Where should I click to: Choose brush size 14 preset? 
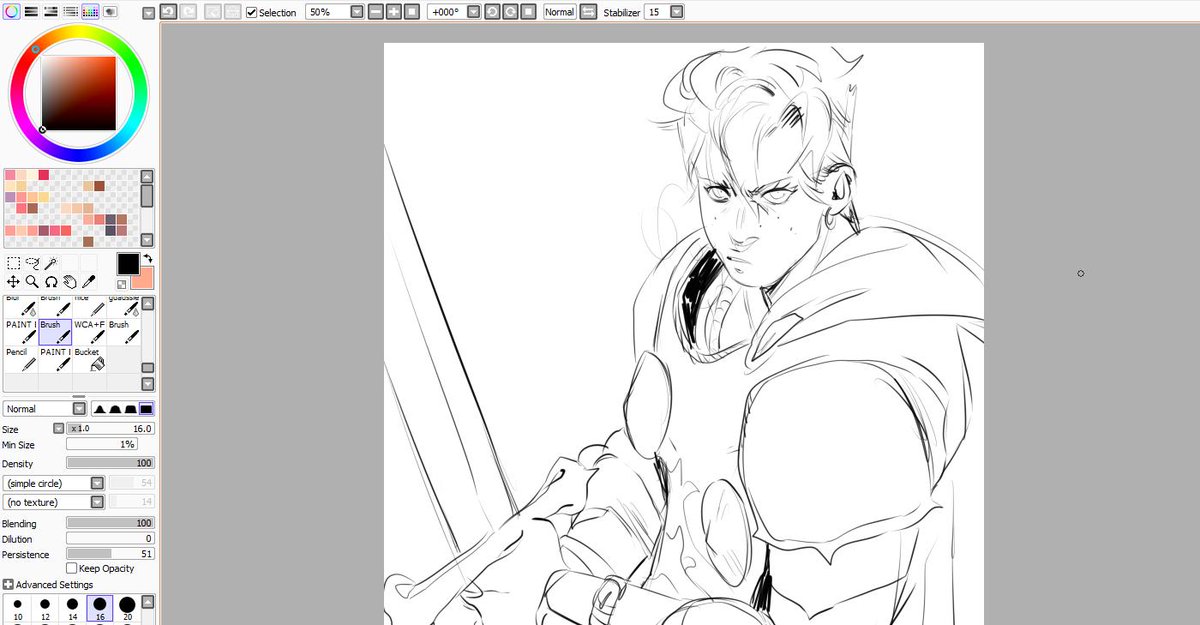(72, 610)
